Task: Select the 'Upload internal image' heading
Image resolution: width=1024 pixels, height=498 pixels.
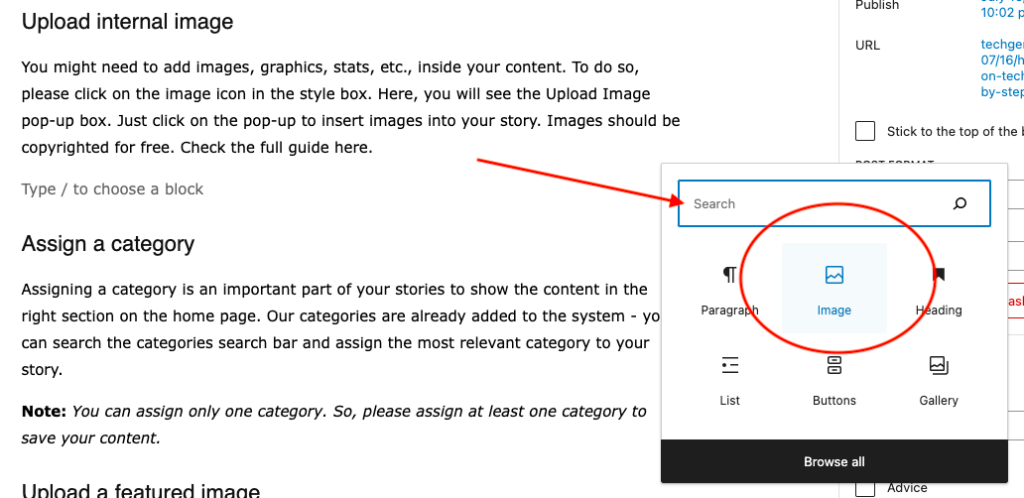Action: pyautogui.click(x=127, y=22)
